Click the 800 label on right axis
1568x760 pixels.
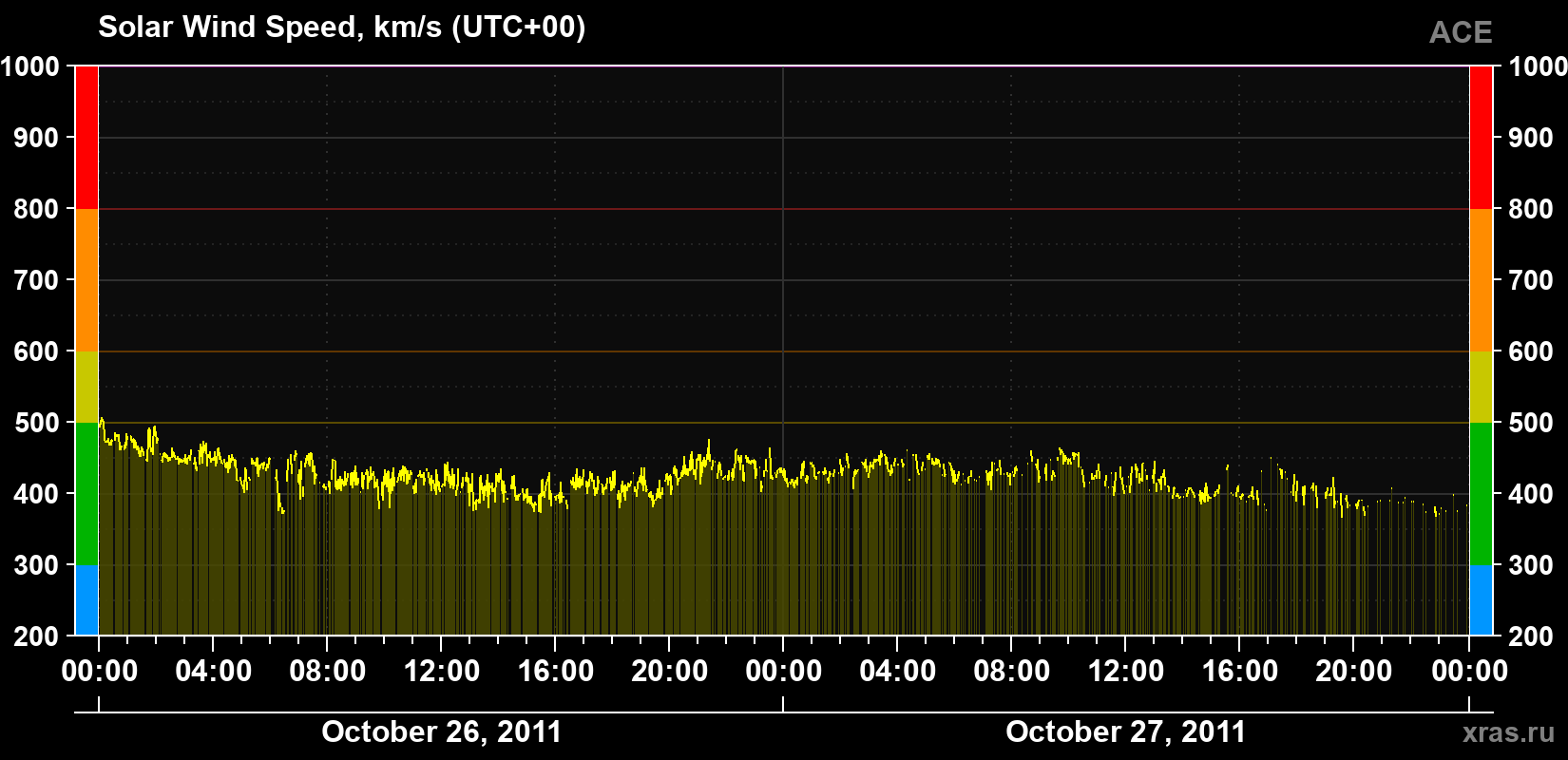click(1531, 209)
